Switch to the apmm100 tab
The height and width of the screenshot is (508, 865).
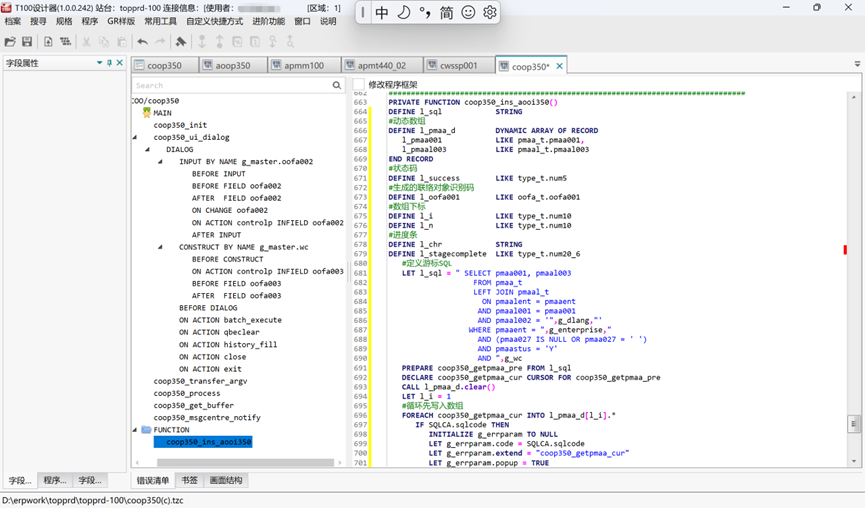pos(305,66)
